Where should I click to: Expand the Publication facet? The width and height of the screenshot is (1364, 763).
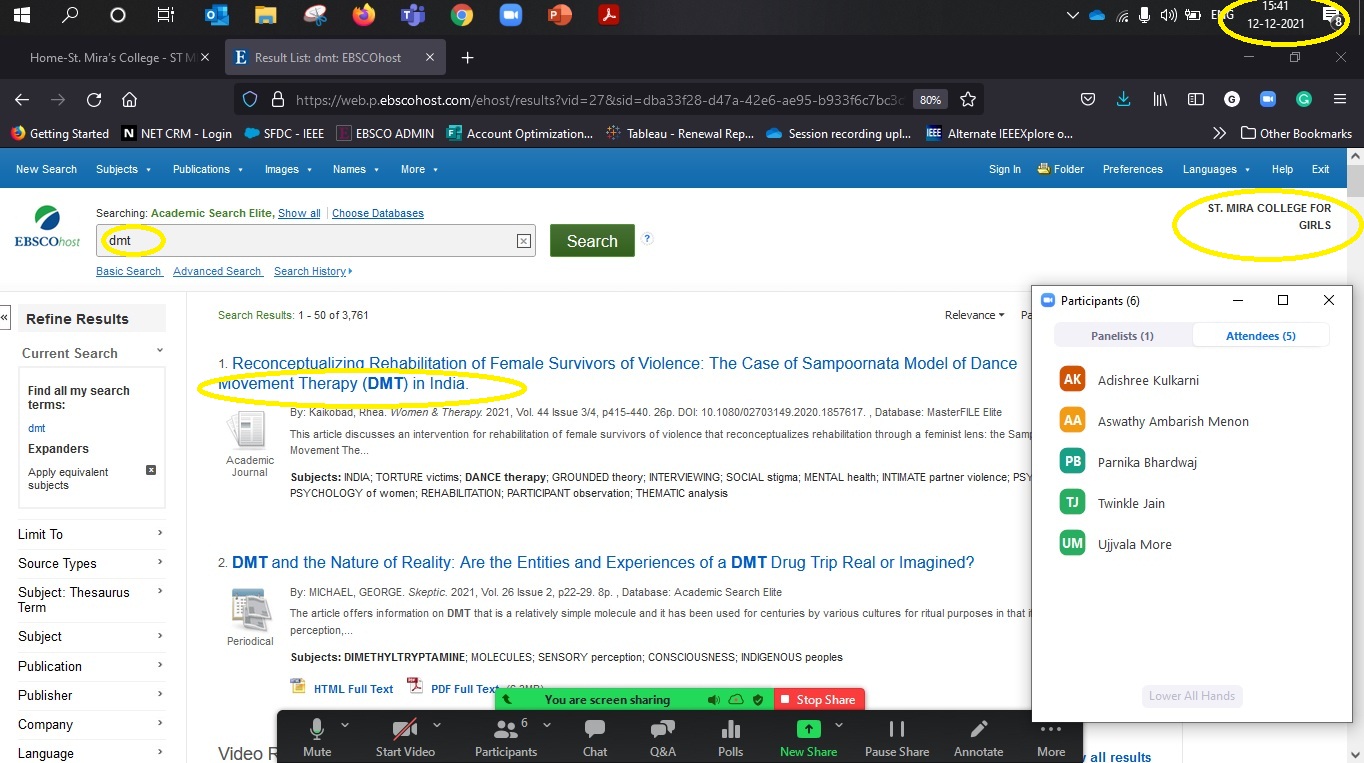(91, 666)
